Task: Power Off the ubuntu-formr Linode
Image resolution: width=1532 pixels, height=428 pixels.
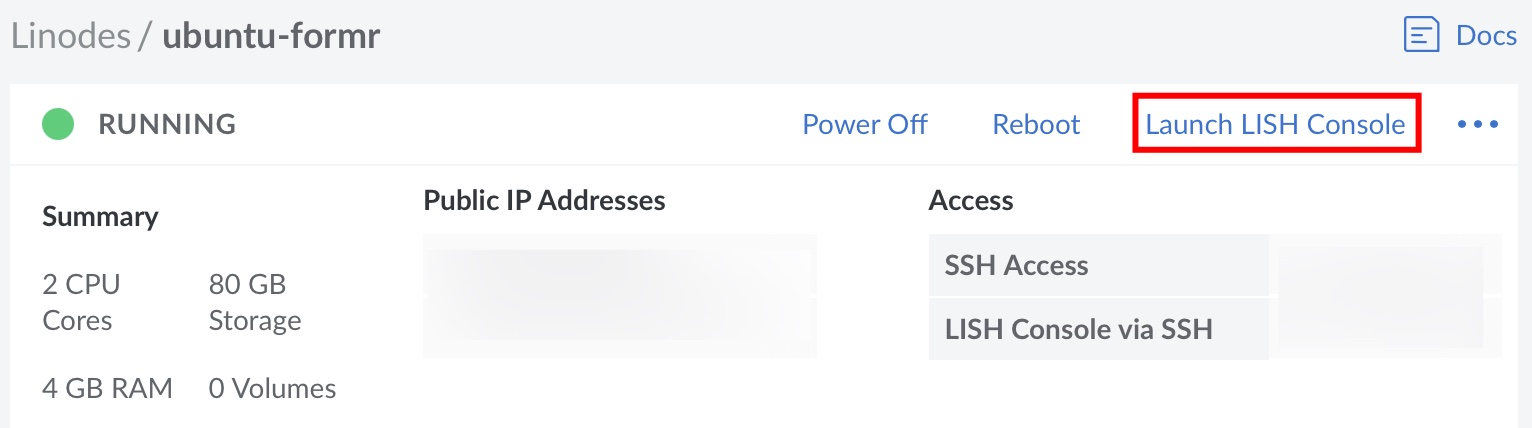Action: (865, 125)
